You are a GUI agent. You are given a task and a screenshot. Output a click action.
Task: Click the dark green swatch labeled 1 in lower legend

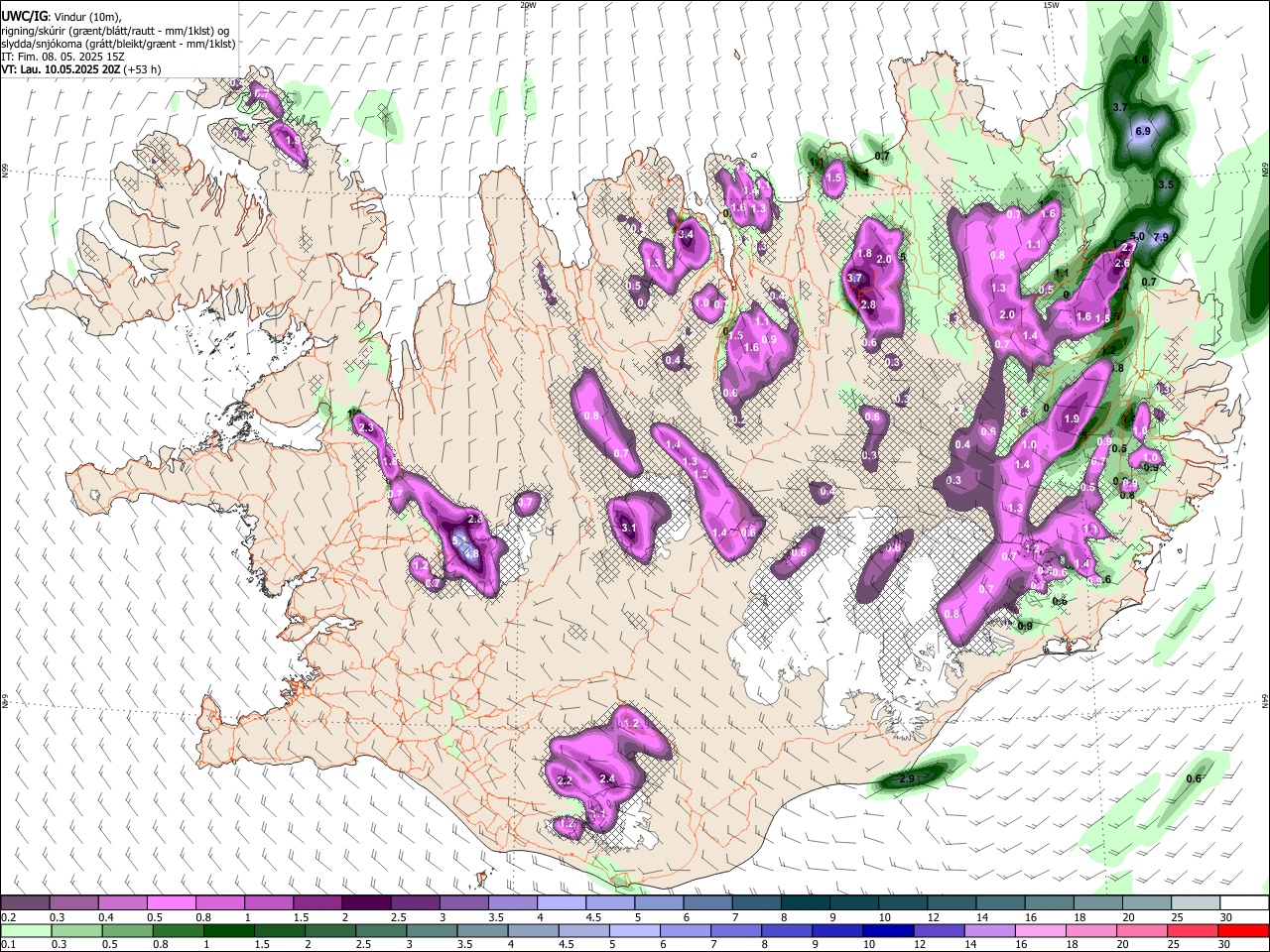(228, 930)
